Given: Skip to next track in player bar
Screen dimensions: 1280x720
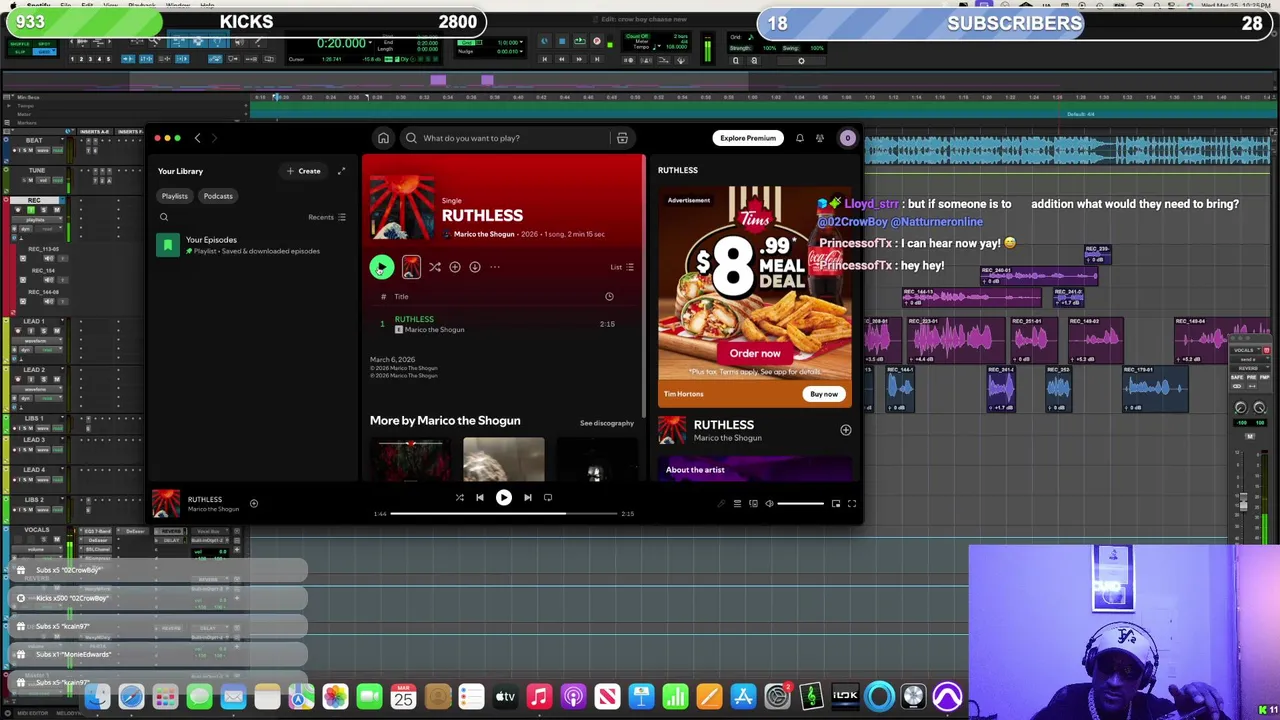Looking at the screenshot, I should 527,497.
